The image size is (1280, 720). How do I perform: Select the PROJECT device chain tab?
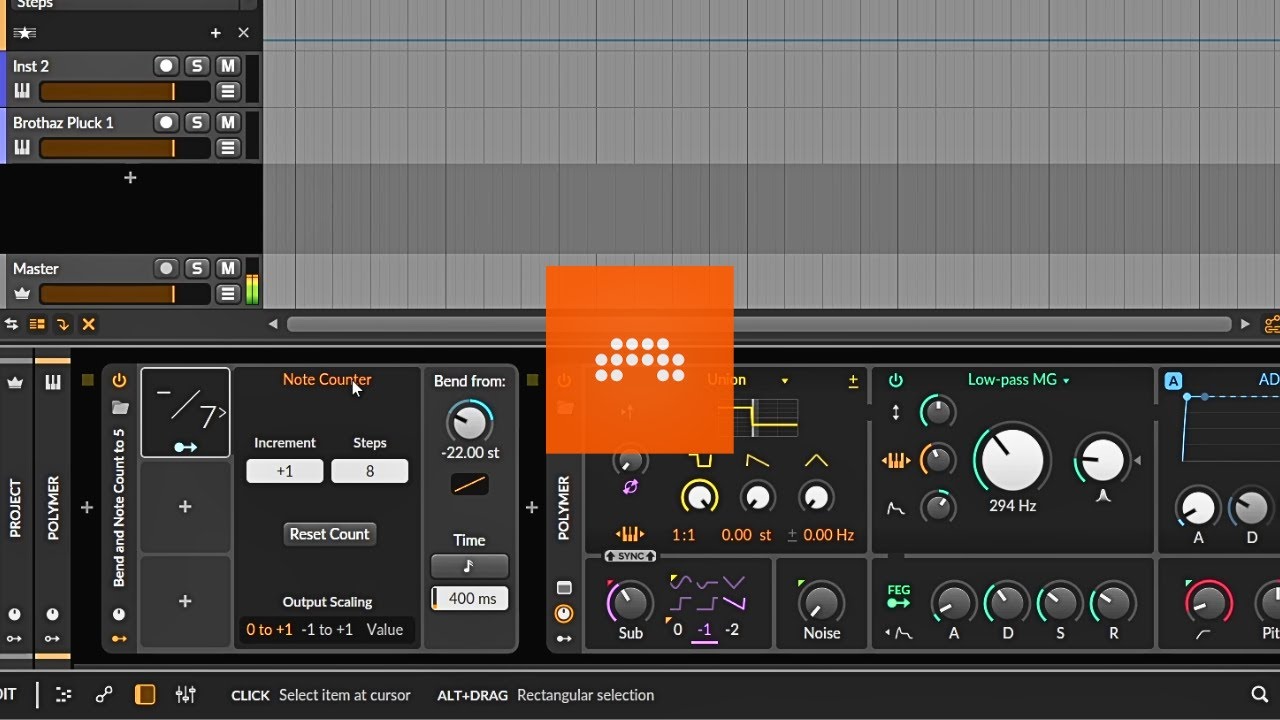[15, 509]
